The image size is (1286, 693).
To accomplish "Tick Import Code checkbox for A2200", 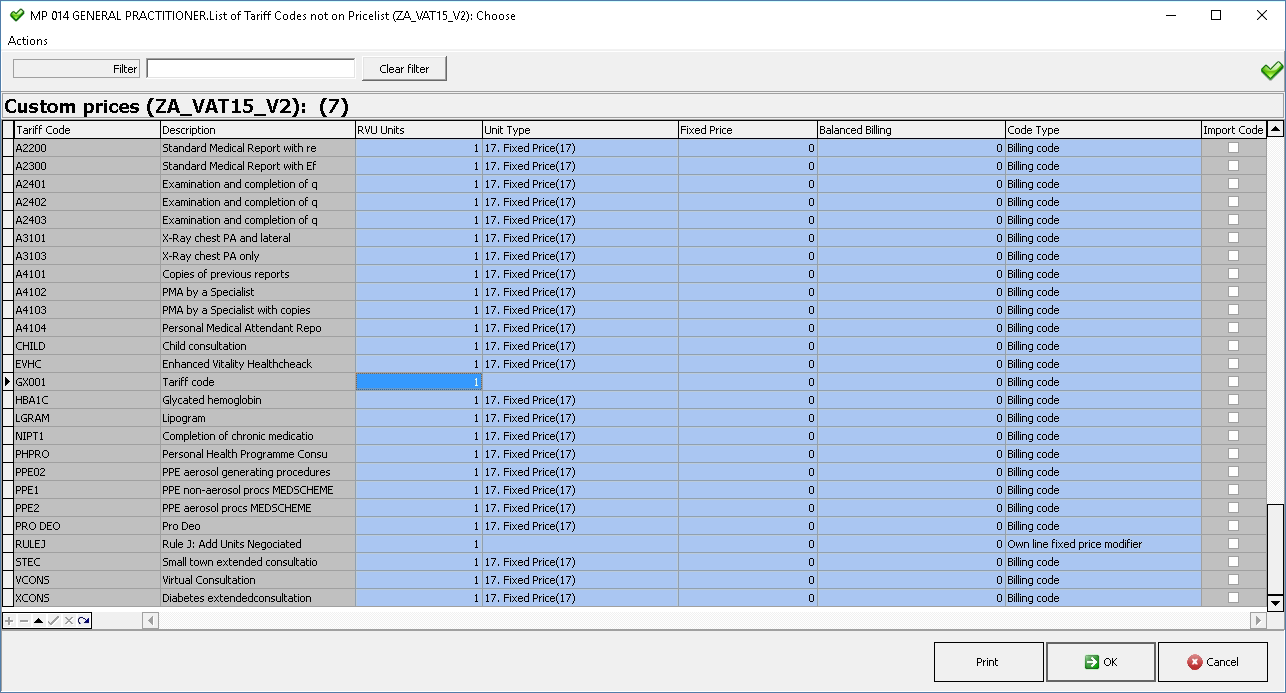I will (x=1233, y=148).
